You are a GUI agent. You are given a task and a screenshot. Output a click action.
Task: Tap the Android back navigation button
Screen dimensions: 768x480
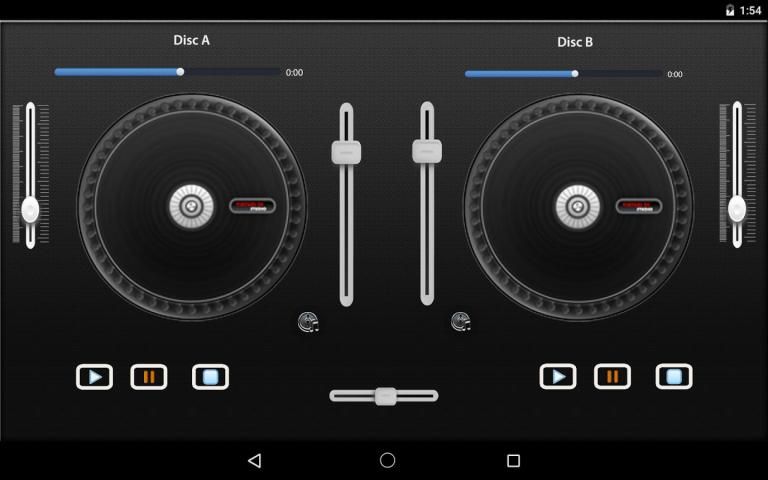254,460
